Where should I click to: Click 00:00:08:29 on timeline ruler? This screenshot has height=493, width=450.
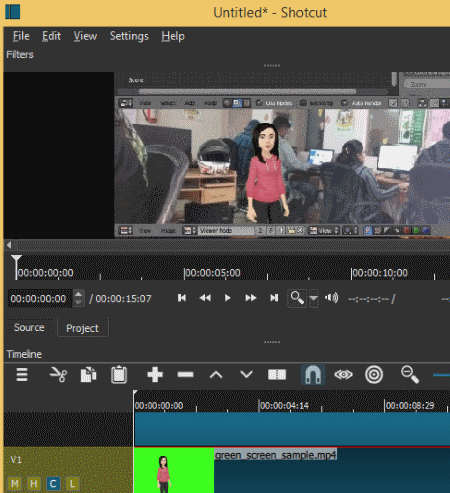coord(410,406)
